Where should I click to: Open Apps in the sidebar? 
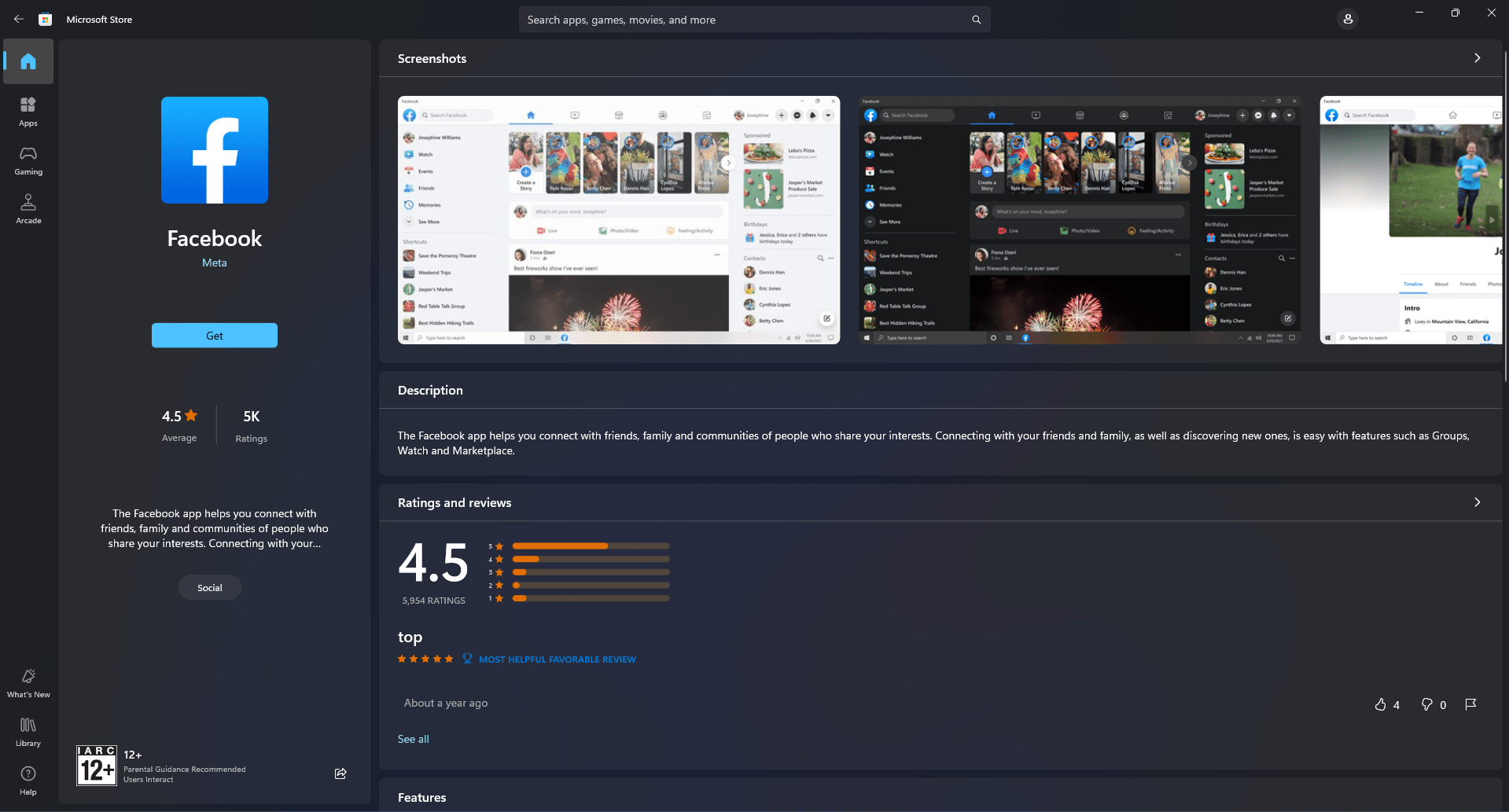pos(28,112)
